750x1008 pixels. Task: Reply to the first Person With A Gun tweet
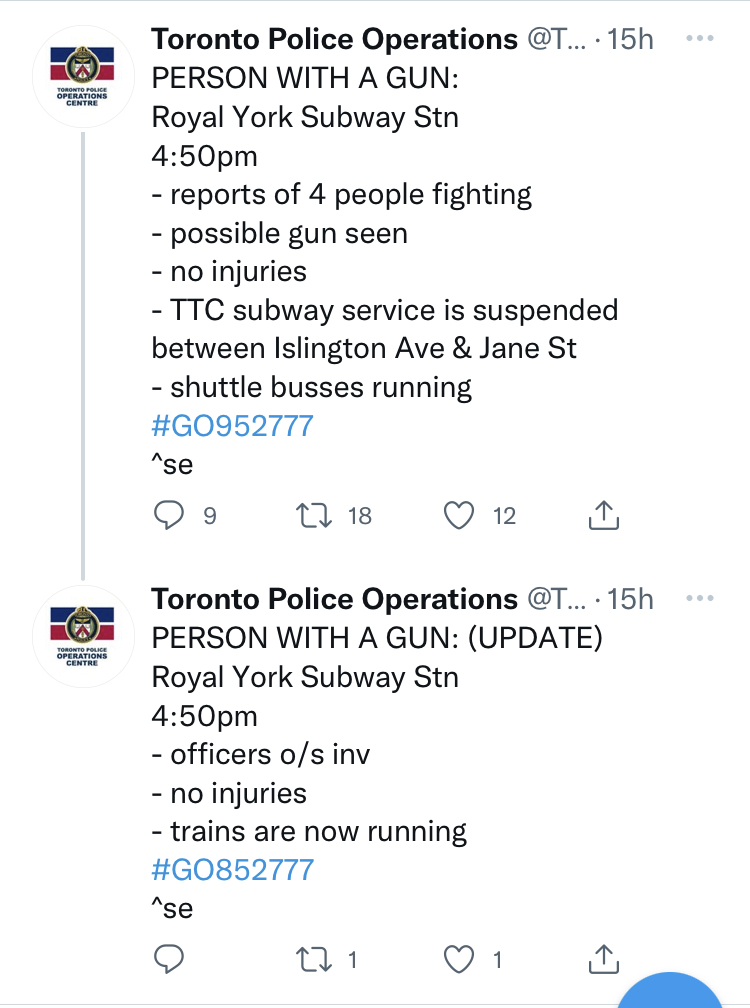pyautogui.click(x=170, y=515)
